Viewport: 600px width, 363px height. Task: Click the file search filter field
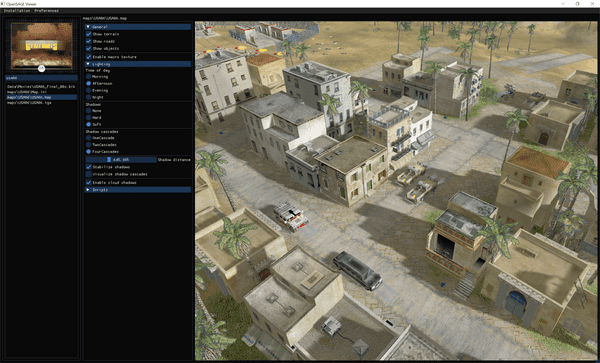point(42,78)
